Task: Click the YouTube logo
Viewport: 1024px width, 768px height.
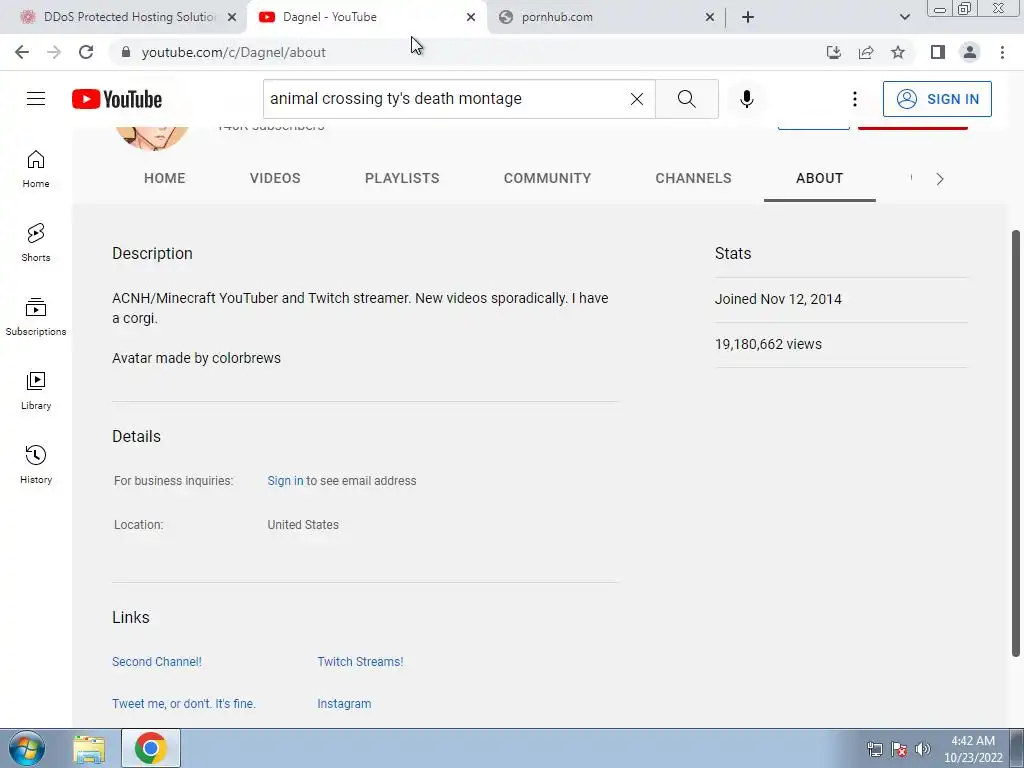Action: (x=117, y=99)
